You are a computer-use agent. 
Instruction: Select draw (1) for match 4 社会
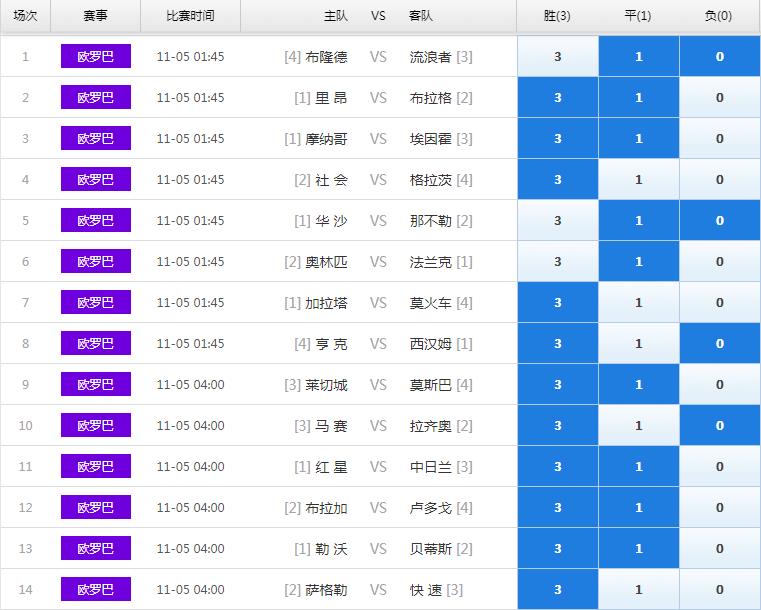click(639, 180)
